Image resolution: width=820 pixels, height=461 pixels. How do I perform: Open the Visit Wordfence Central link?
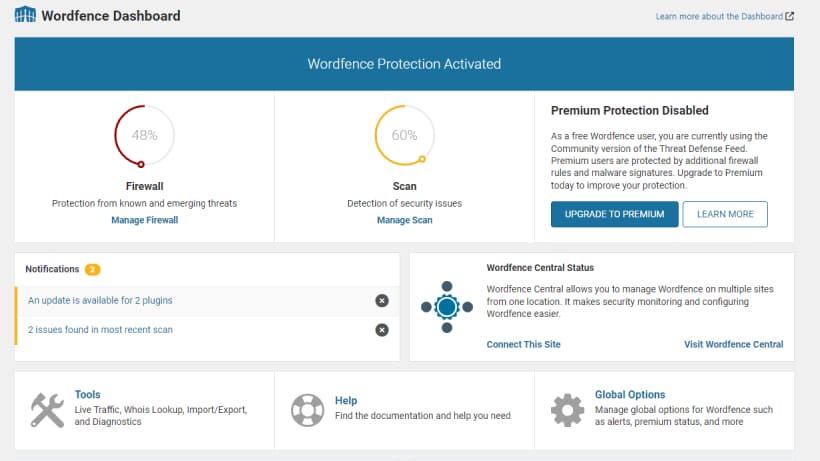tap(733, 344)
